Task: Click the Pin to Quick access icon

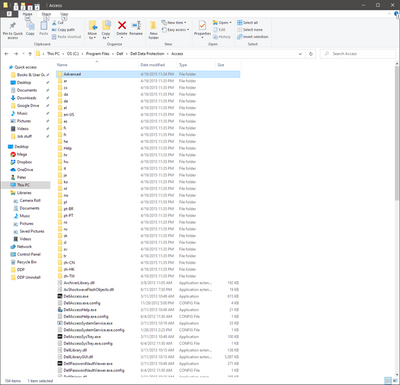Action: (13, 26)
